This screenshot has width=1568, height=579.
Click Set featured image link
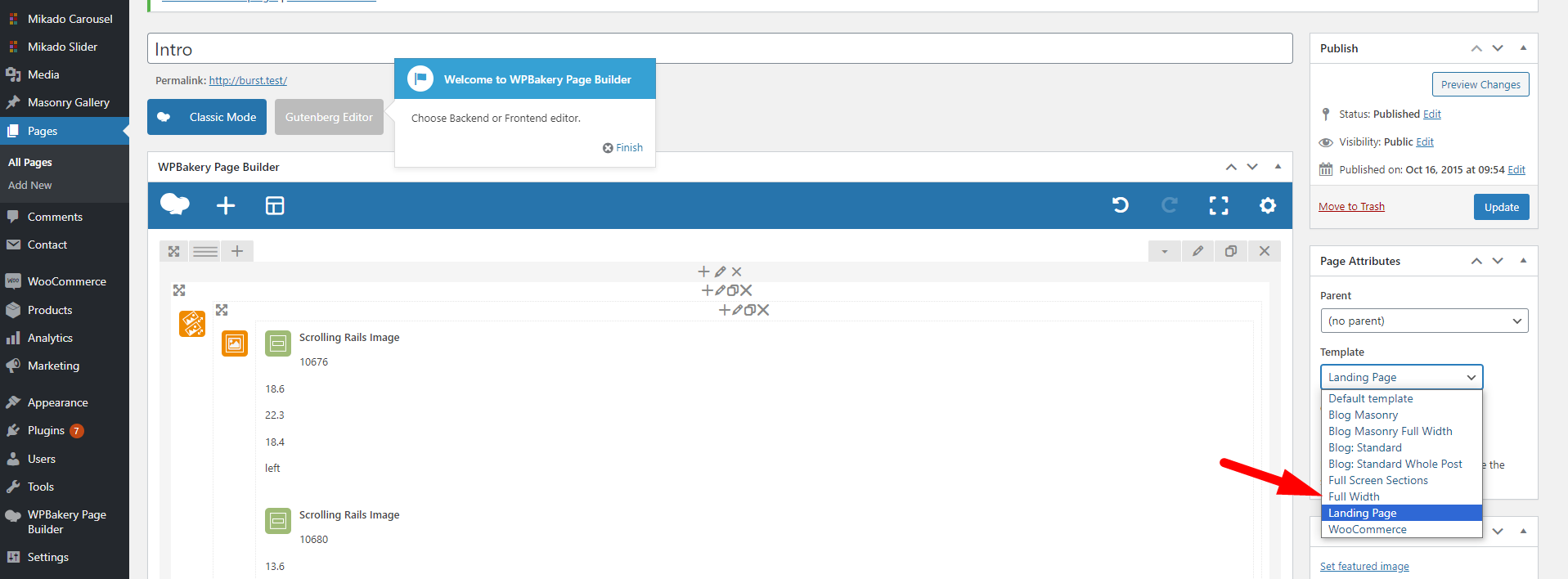coord(1364,566)
